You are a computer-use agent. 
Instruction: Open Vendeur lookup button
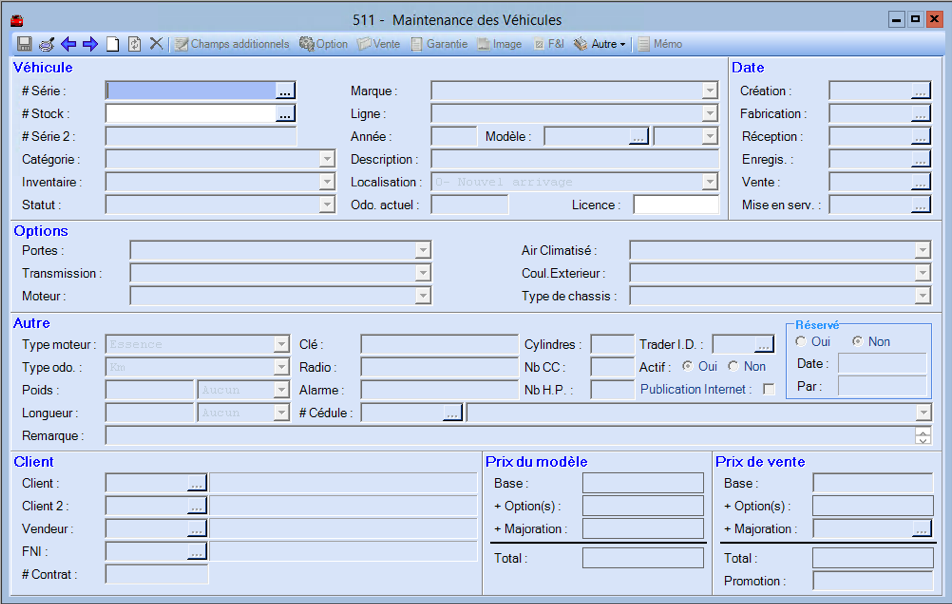tap(197, 529)
